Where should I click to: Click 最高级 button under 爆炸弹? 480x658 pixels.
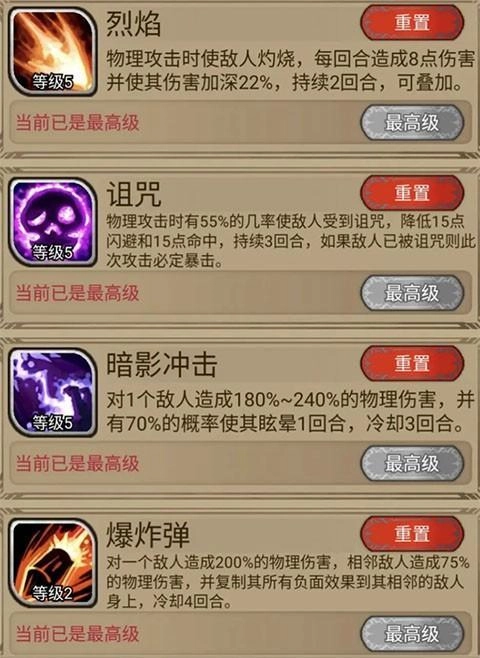(412, 634)
